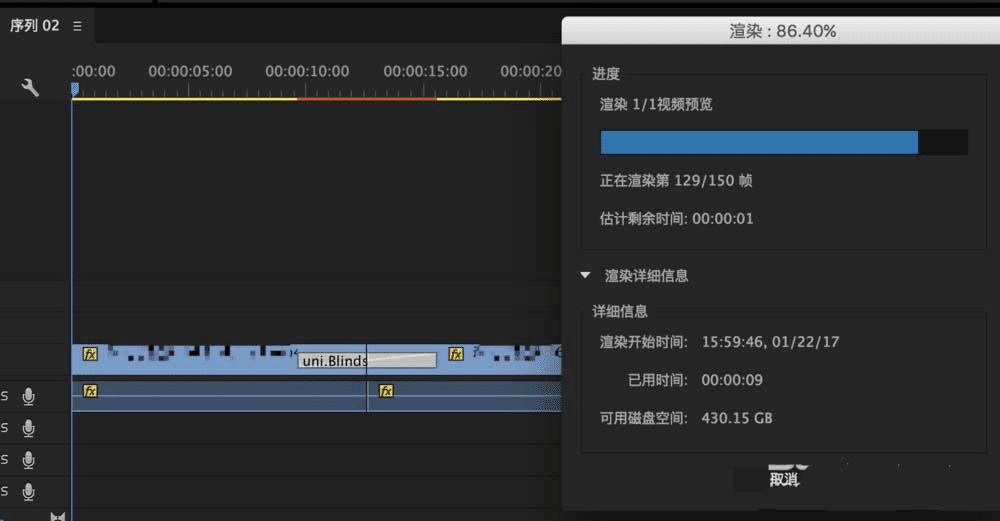Click the 00:00:05:00 mark on time ruler
This screenshot has height=521, width=1000.
[190, 71]
